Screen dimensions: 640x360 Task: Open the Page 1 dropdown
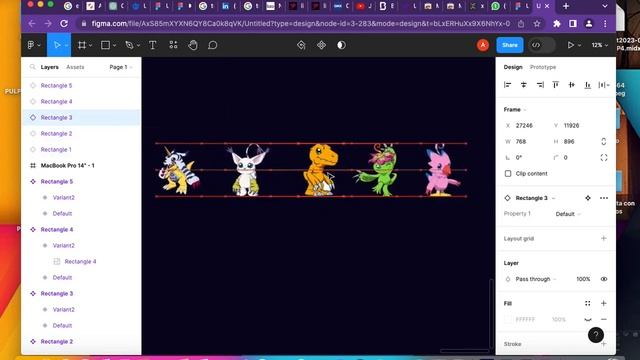(x=121, y=67)
